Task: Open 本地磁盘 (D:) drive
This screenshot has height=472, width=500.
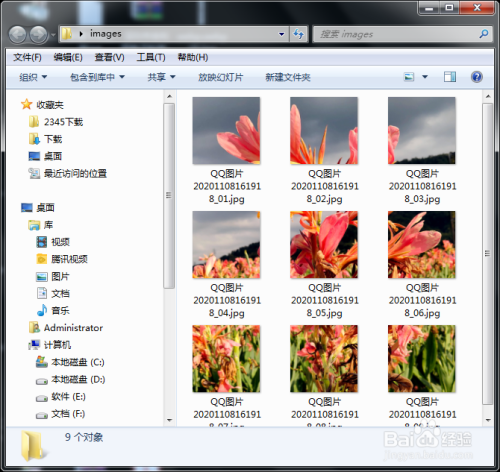Action: 70,379
